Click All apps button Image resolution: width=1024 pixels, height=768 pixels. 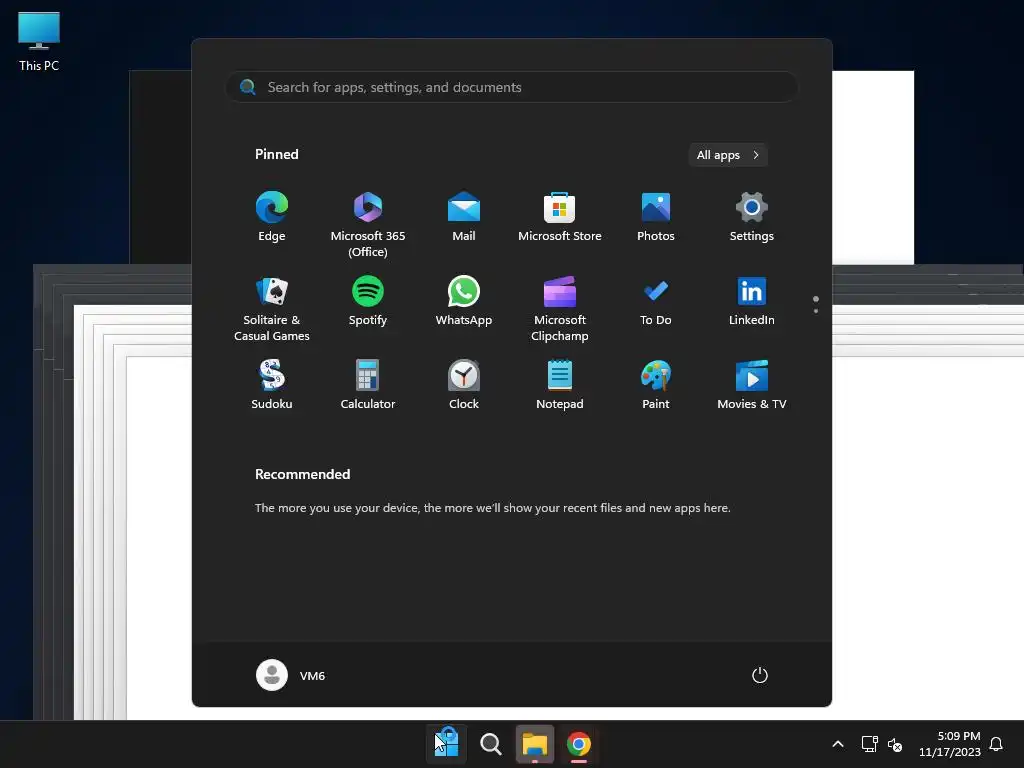pyautogui.click(x=728, y=155)
